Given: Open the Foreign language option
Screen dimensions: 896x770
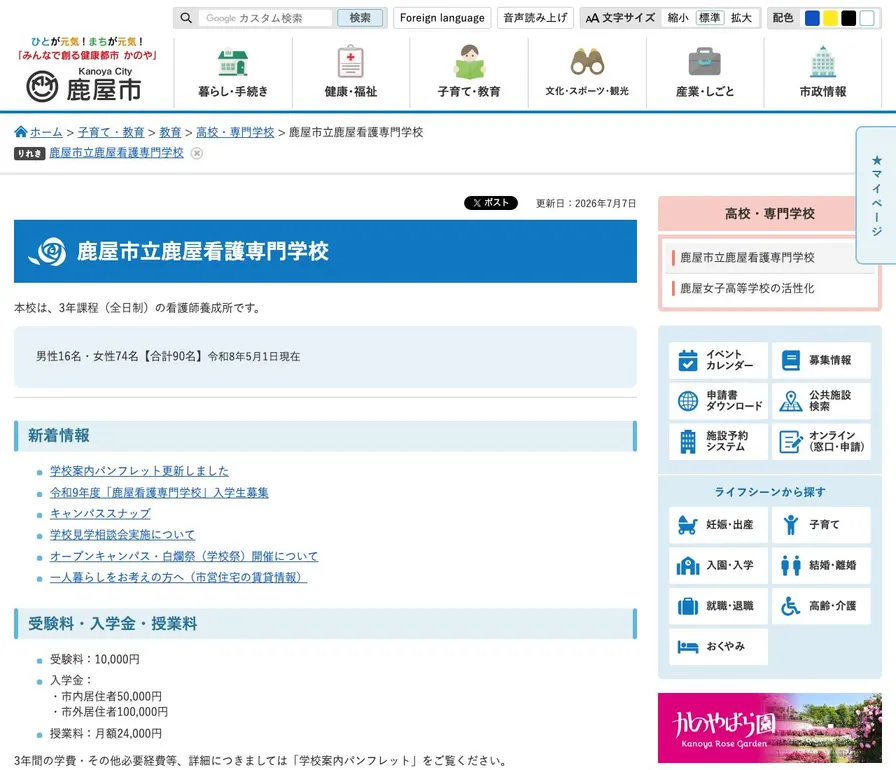Looking at the screenshot, I should (x=442, y=18).
